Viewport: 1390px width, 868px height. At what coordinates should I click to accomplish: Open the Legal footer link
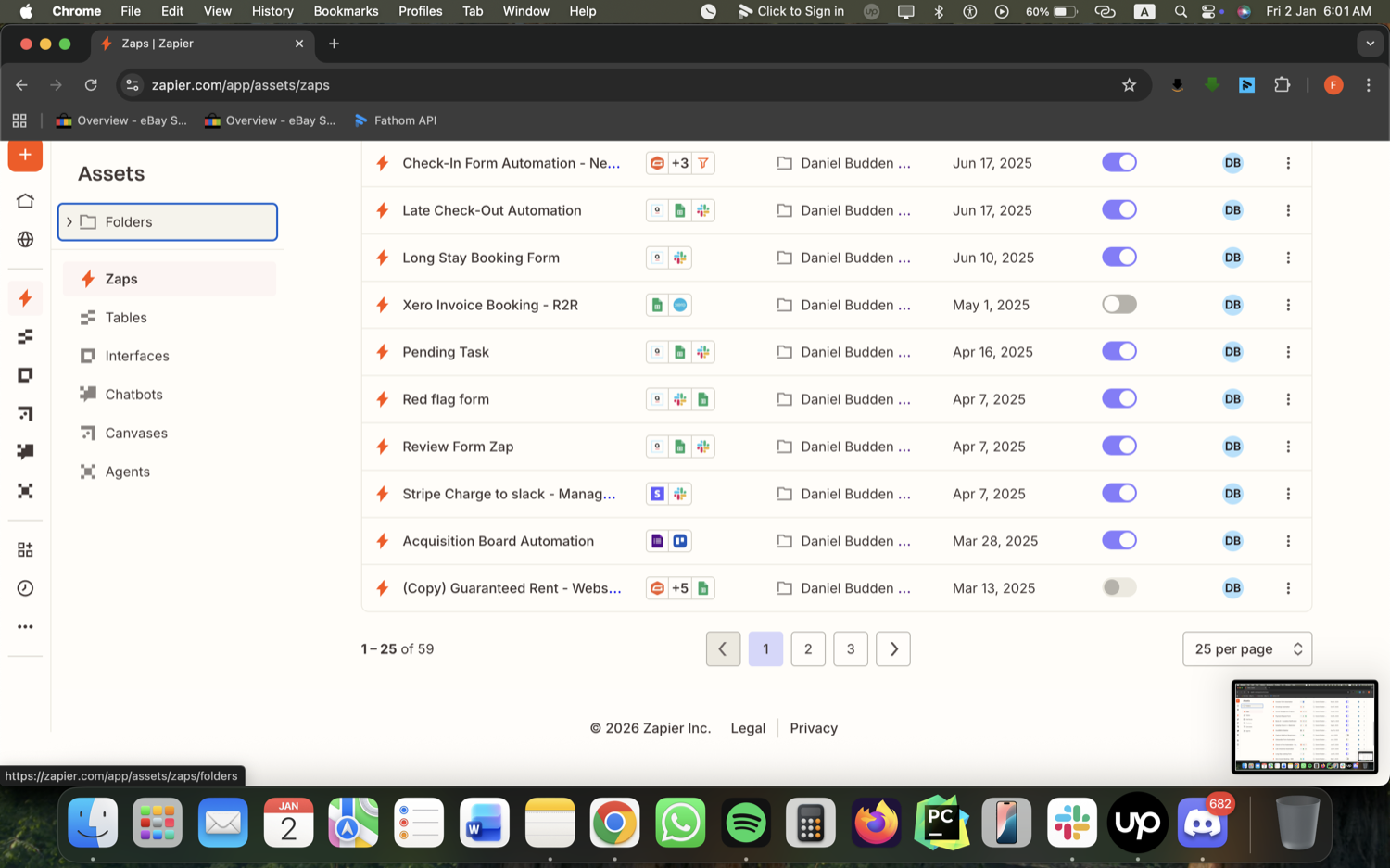pos(748,728)
